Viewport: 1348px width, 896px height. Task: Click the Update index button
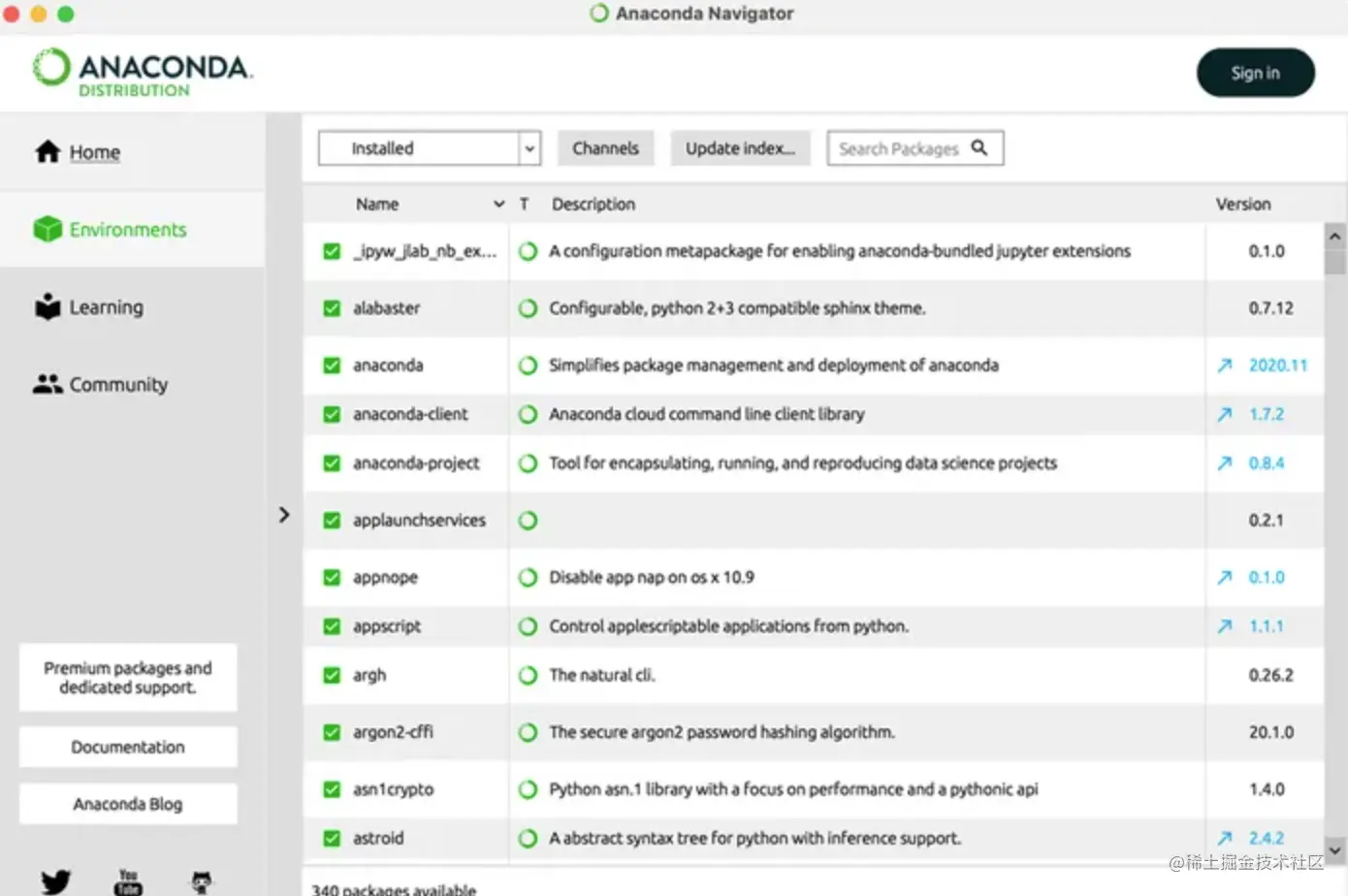[740, 148]
